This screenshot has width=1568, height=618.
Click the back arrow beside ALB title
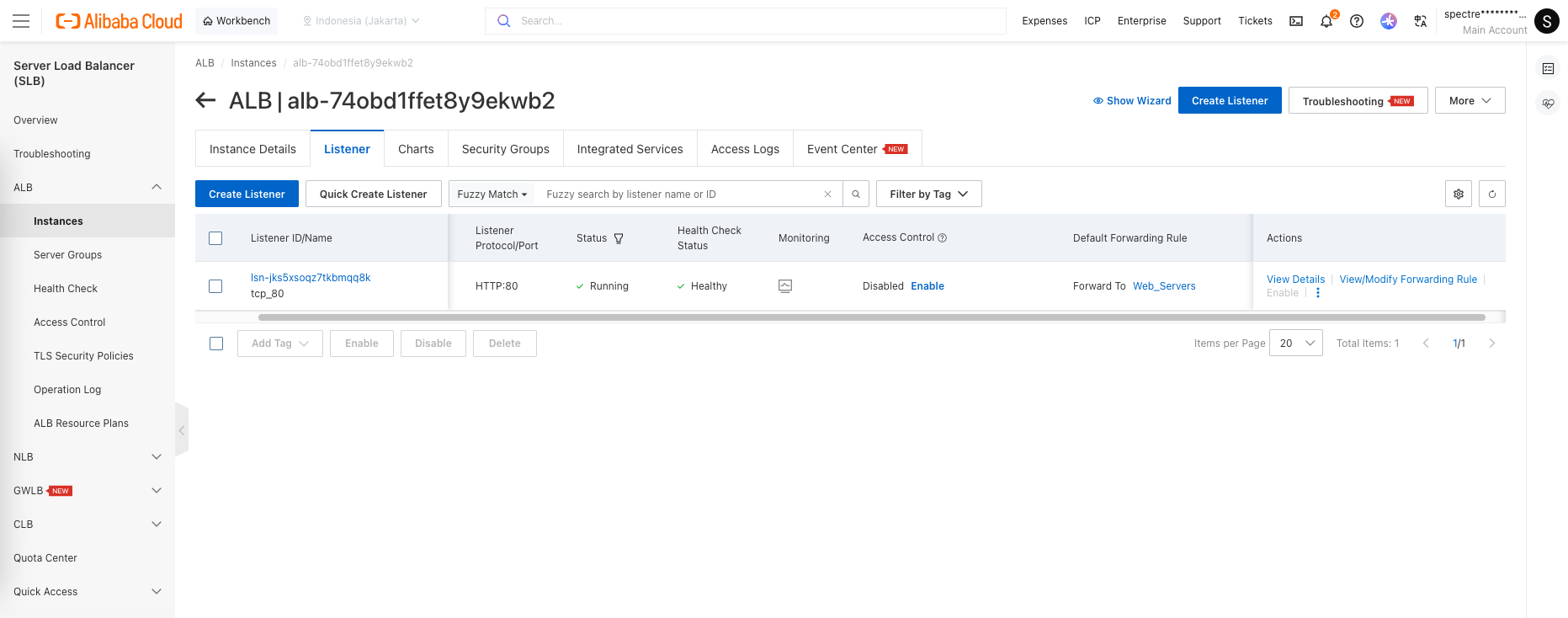(x=205, y=101)
